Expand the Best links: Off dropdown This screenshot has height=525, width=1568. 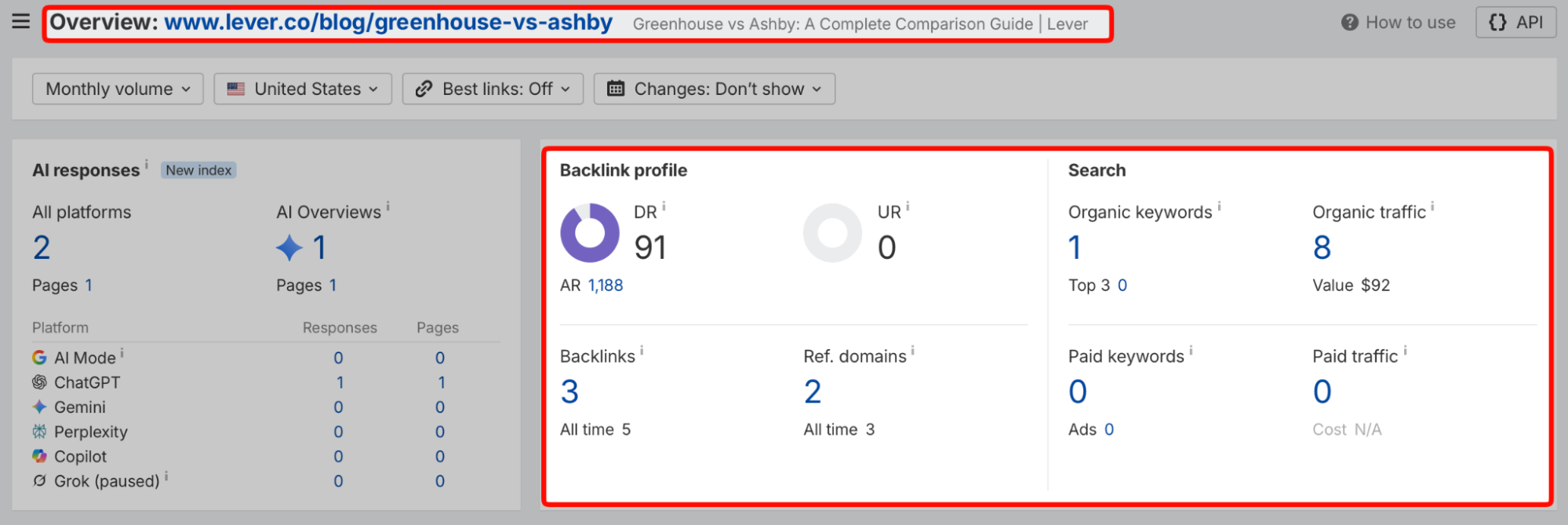[x=493, y=89]
